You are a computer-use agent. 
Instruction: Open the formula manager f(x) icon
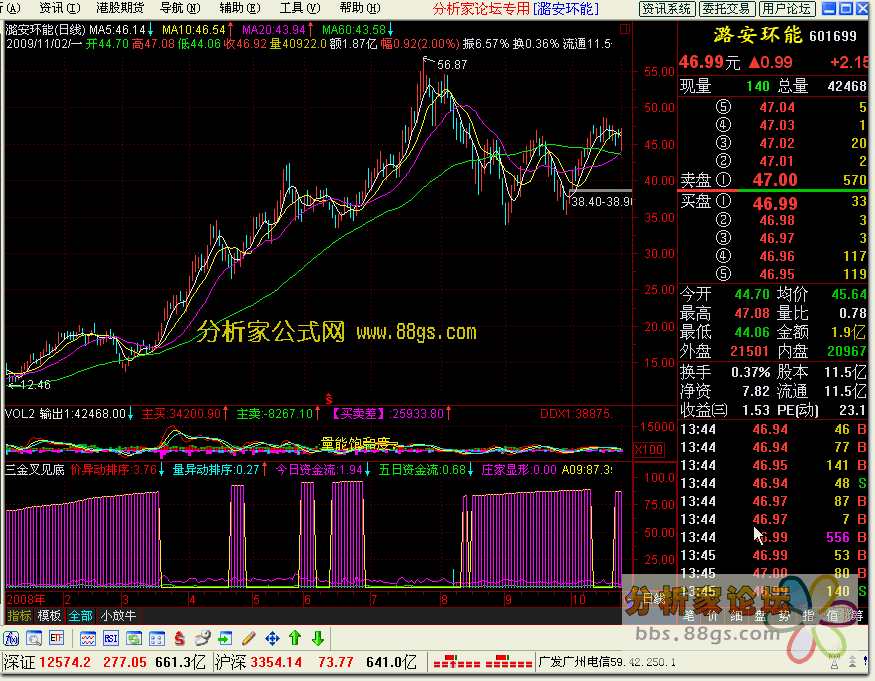(11, 638)
